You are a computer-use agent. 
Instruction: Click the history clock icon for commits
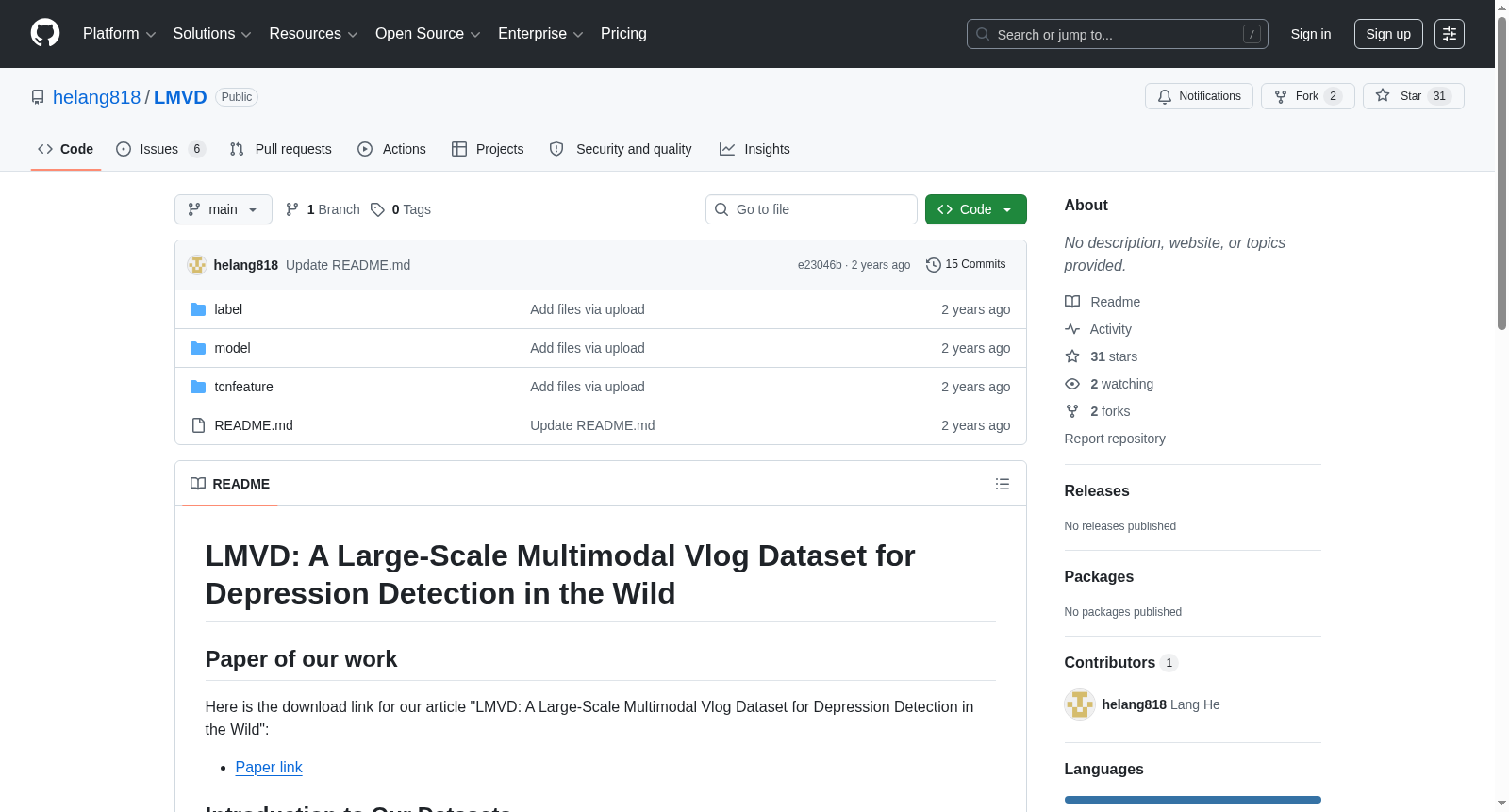(934, 265)
